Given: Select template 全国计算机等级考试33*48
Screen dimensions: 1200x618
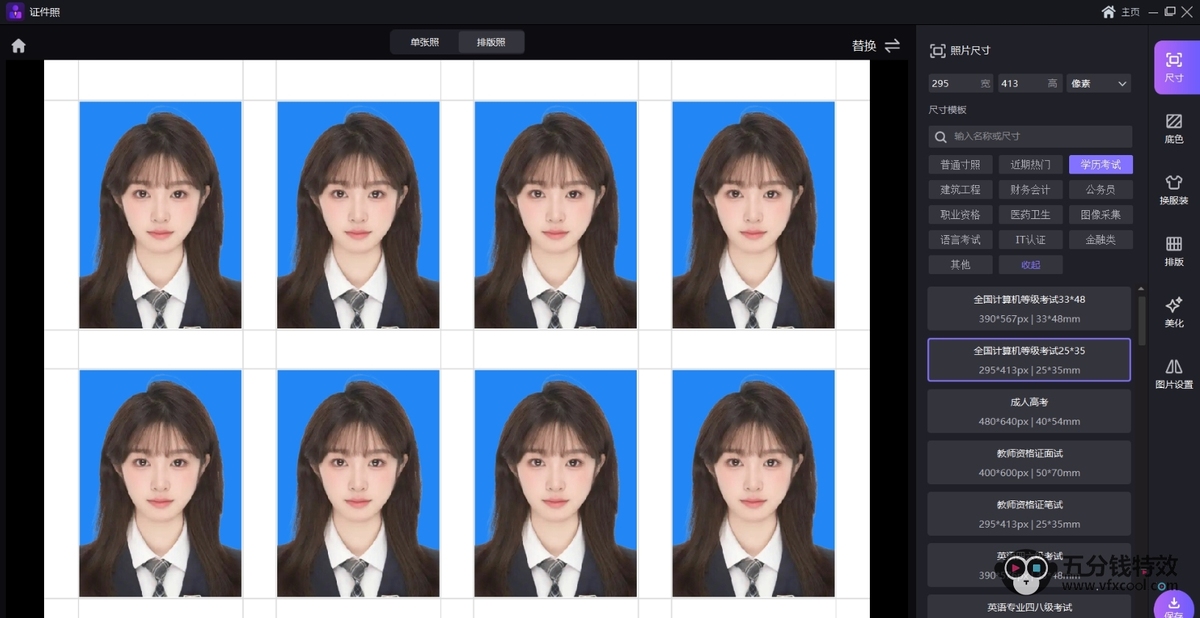Looking at the screenshot, I should 1029,308.
